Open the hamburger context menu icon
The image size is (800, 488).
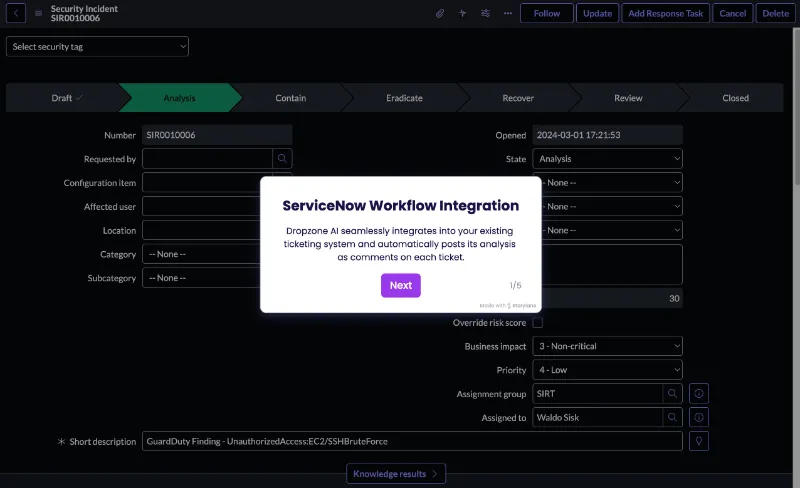(38, 13)
